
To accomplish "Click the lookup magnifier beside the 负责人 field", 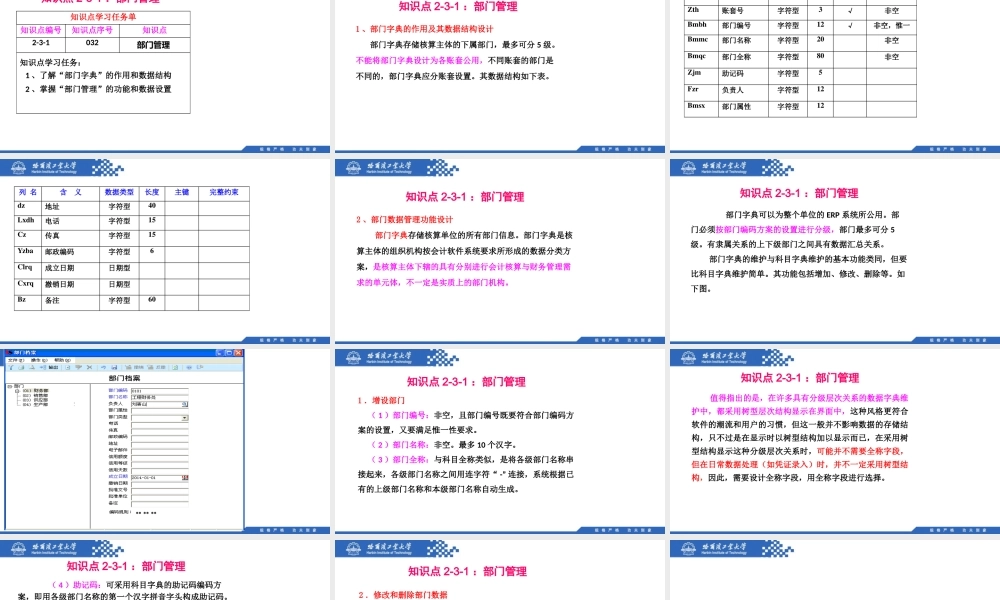I will (185, 404).
